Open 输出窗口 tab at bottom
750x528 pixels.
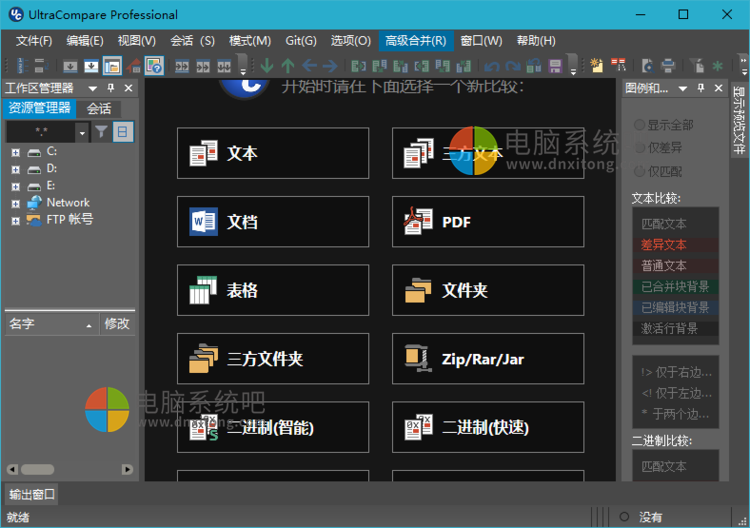32,495
